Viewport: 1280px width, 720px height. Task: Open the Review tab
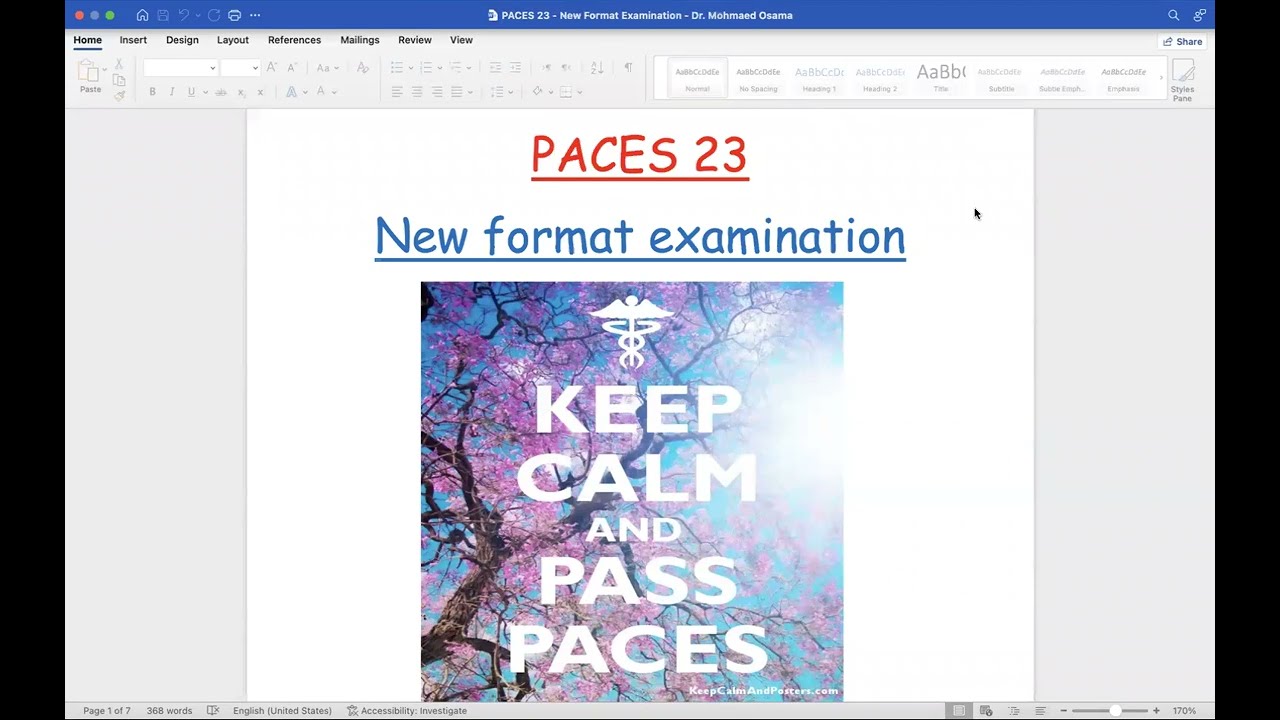point(415,40)
